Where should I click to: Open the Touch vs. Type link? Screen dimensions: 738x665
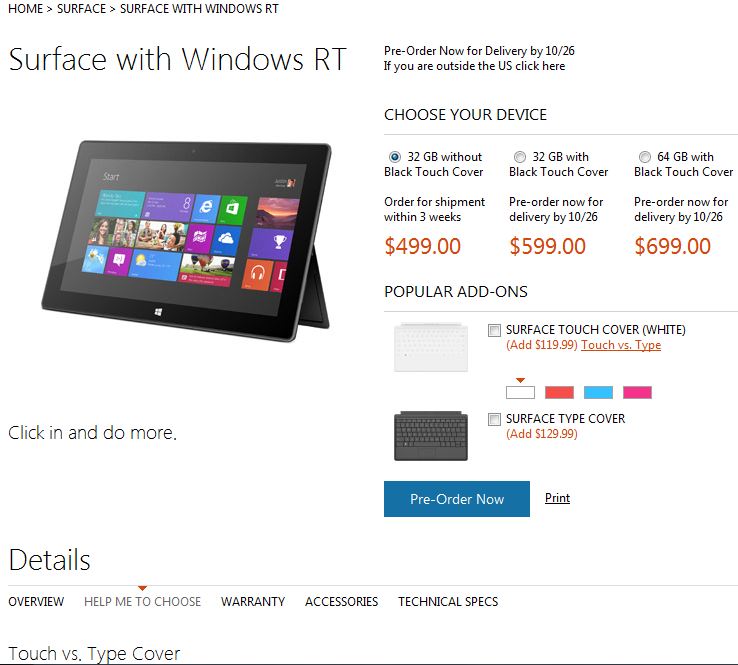coord(621,345)
